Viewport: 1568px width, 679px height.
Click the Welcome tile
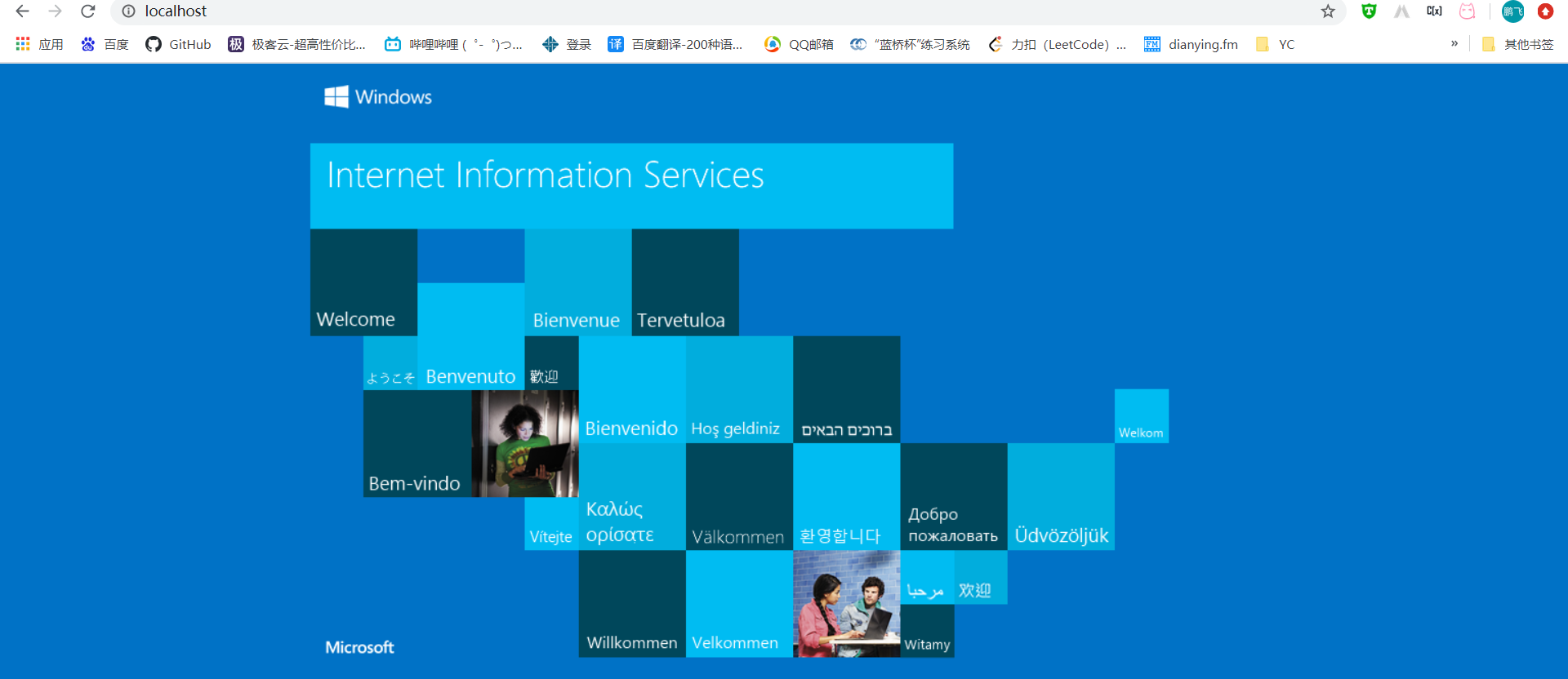pyautogui.click(x=363, y=282)
